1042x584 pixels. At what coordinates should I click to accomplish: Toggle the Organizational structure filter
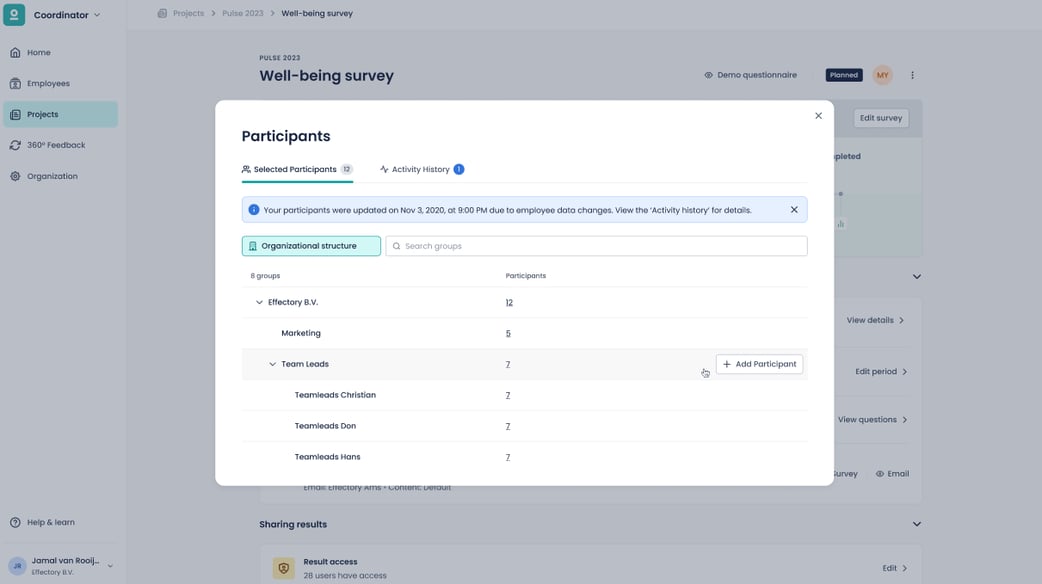click(311, 246)
